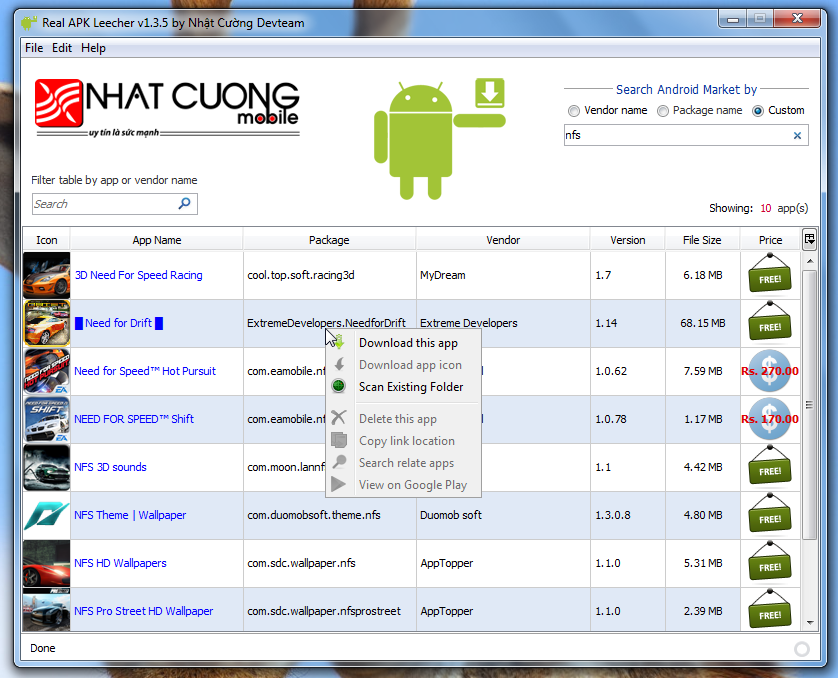Viewport: 838px width, 678px height.
Task: Choose Search relate apps menu entry
Action: coord(404,463)
